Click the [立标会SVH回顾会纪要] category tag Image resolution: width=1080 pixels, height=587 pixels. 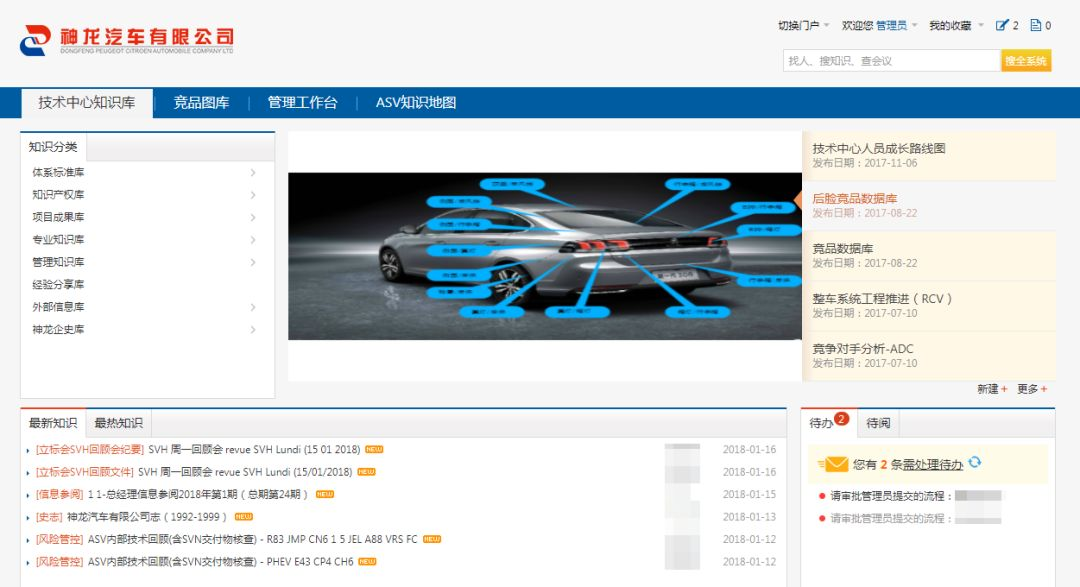[90, 449]
